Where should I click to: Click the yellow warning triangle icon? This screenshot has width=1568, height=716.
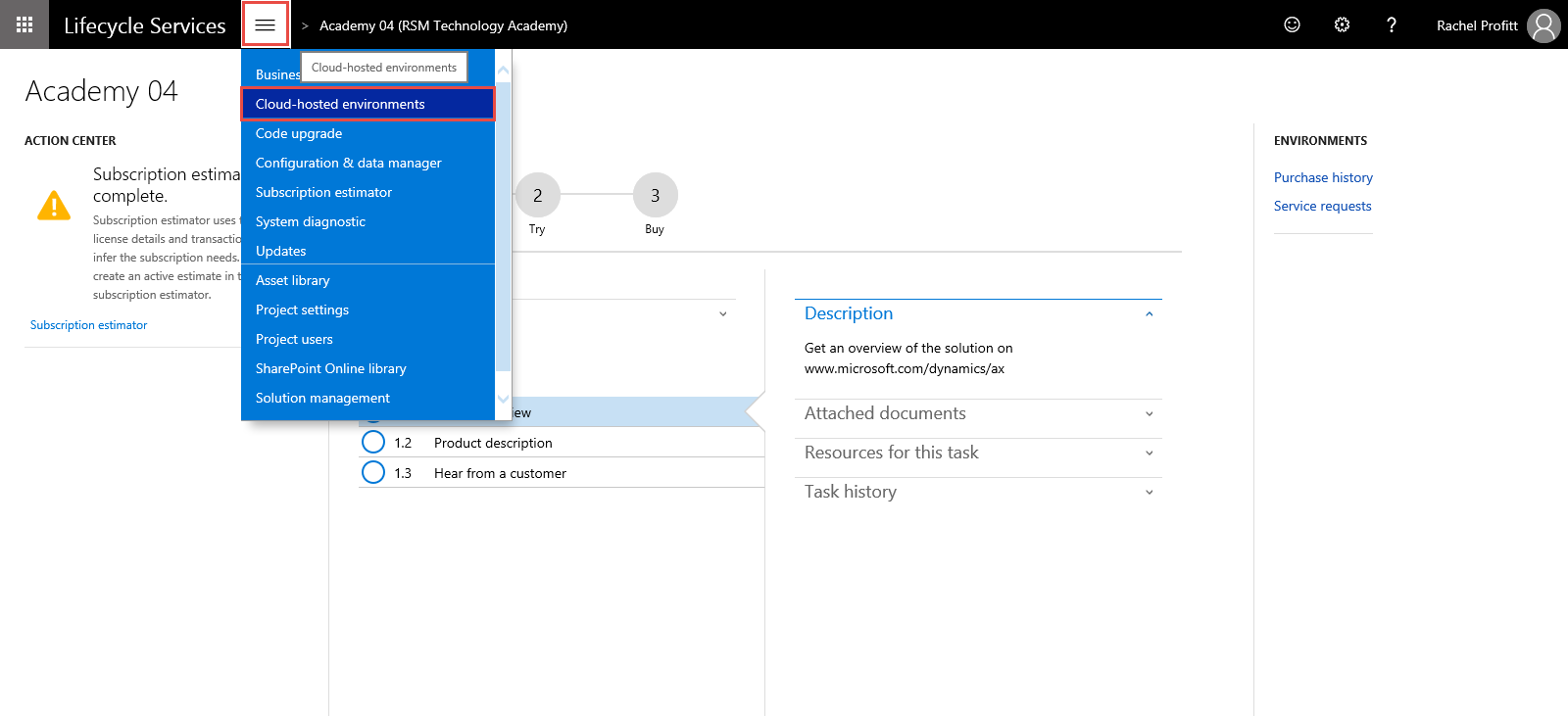[x=54, y=206]
